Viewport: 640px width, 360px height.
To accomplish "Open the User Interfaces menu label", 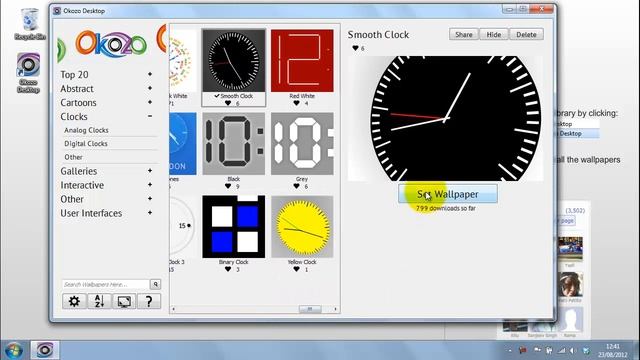I will [91, 213].
